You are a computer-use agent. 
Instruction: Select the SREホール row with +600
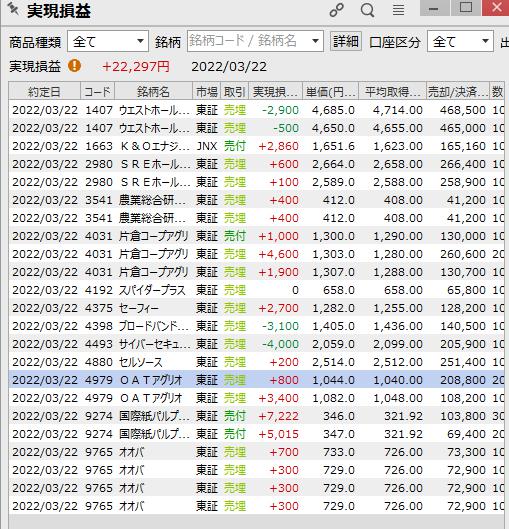click(x=256, y=164)
